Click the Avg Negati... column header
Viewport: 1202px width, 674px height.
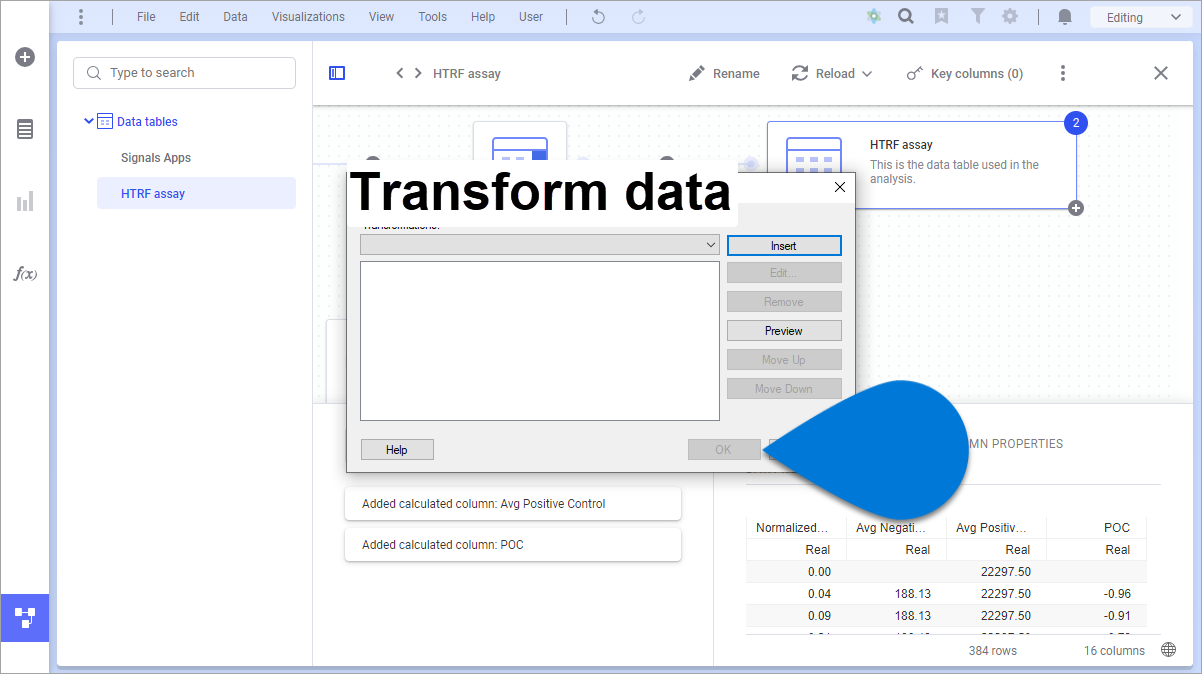click(x=896, y=528)
